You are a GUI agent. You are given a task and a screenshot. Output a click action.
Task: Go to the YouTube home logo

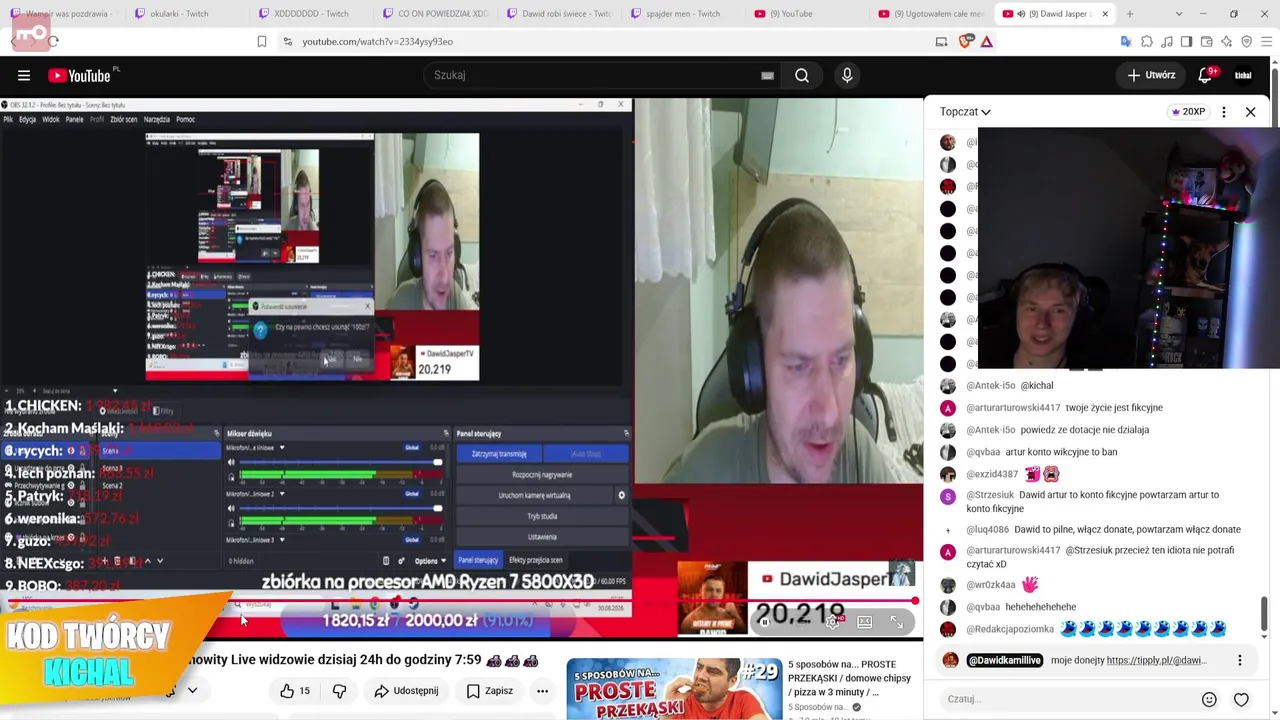[79, 75]
